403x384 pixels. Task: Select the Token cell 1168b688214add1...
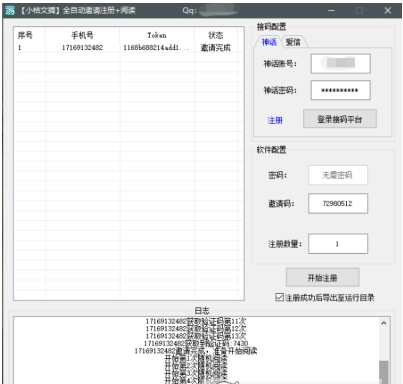pyautogui.click(x=156, y=48)
